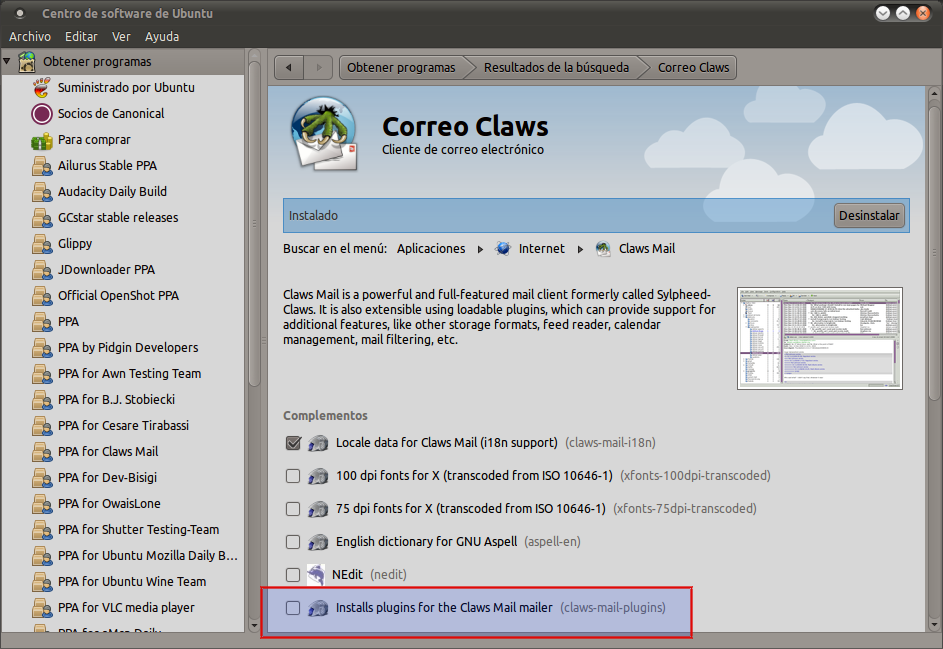The height and width of the screenshot is (649, 943).
Task: Click the main pane scroll up arrow
Action: coord(934,94)
